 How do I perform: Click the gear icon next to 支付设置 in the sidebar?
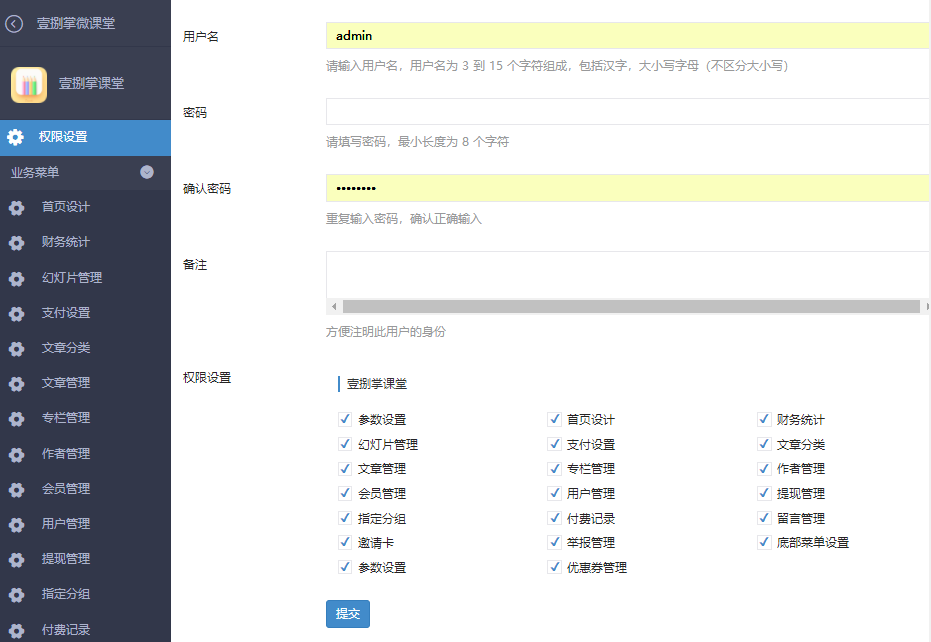pyautogui.click(x=17, y=313)
